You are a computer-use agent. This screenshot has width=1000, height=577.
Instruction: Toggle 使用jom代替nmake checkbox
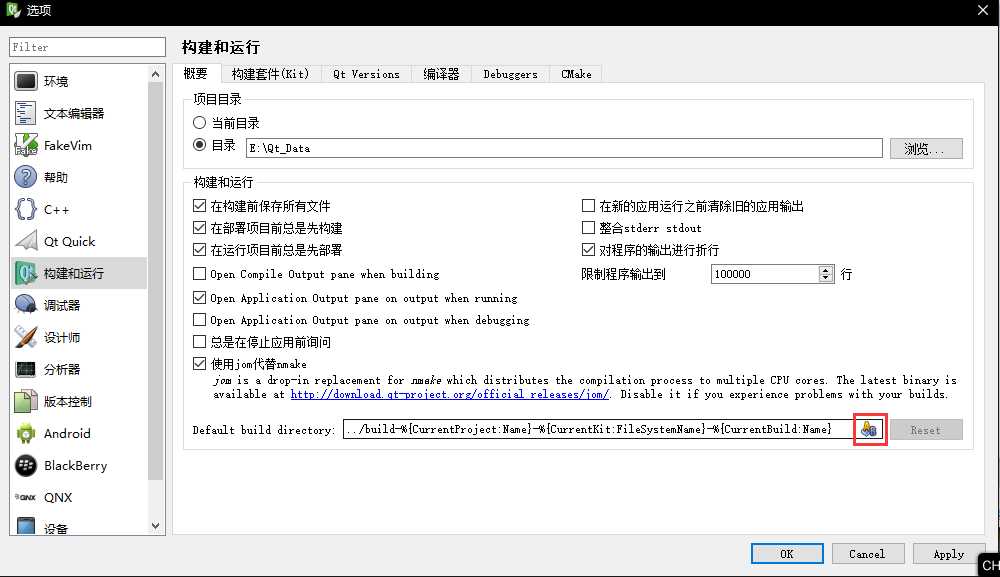200,363
